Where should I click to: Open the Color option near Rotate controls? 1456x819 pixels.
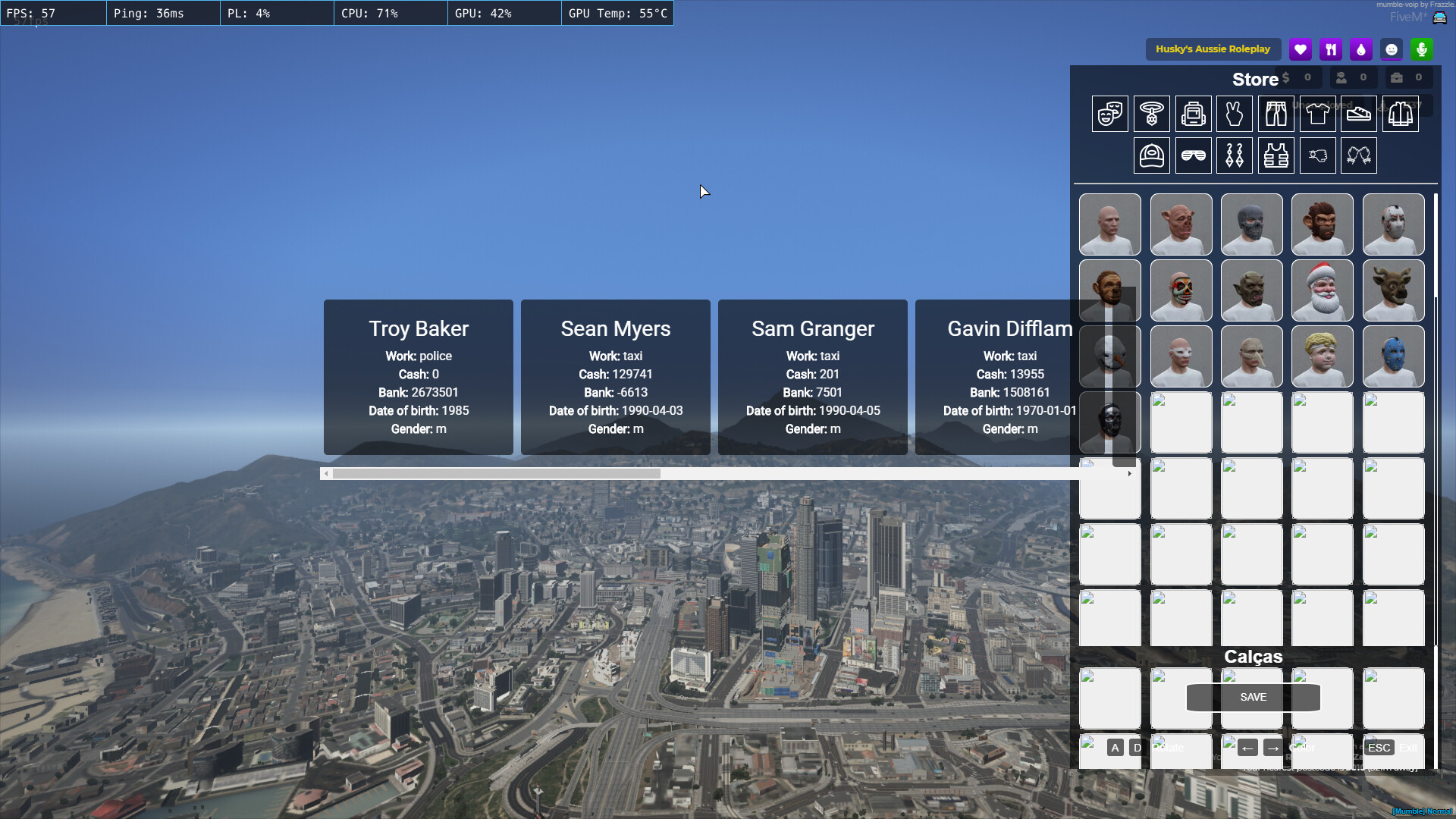point(1304,748)
